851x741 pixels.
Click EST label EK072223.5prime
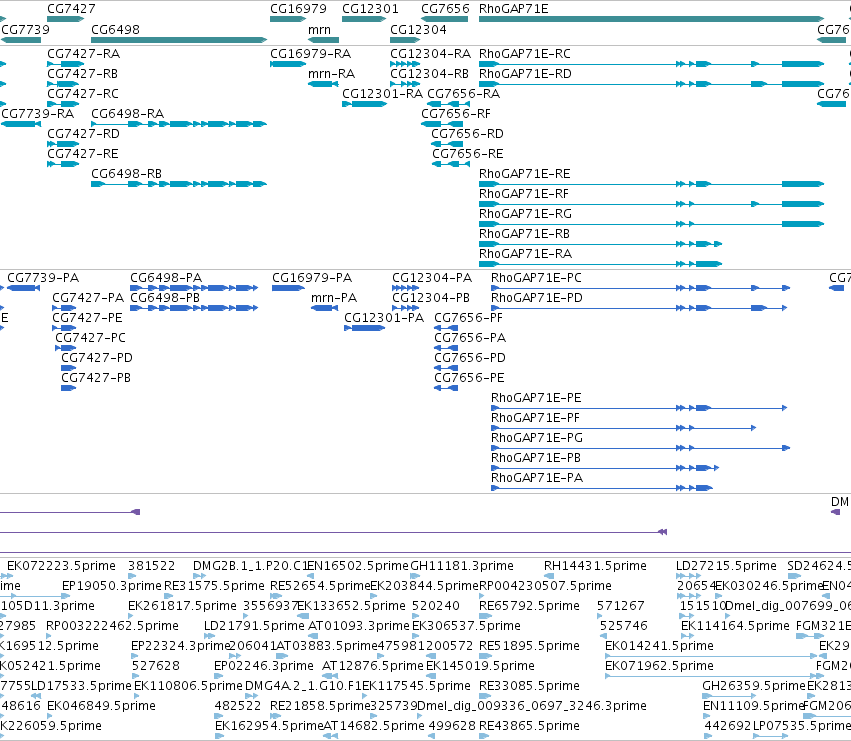pos(61,566)
